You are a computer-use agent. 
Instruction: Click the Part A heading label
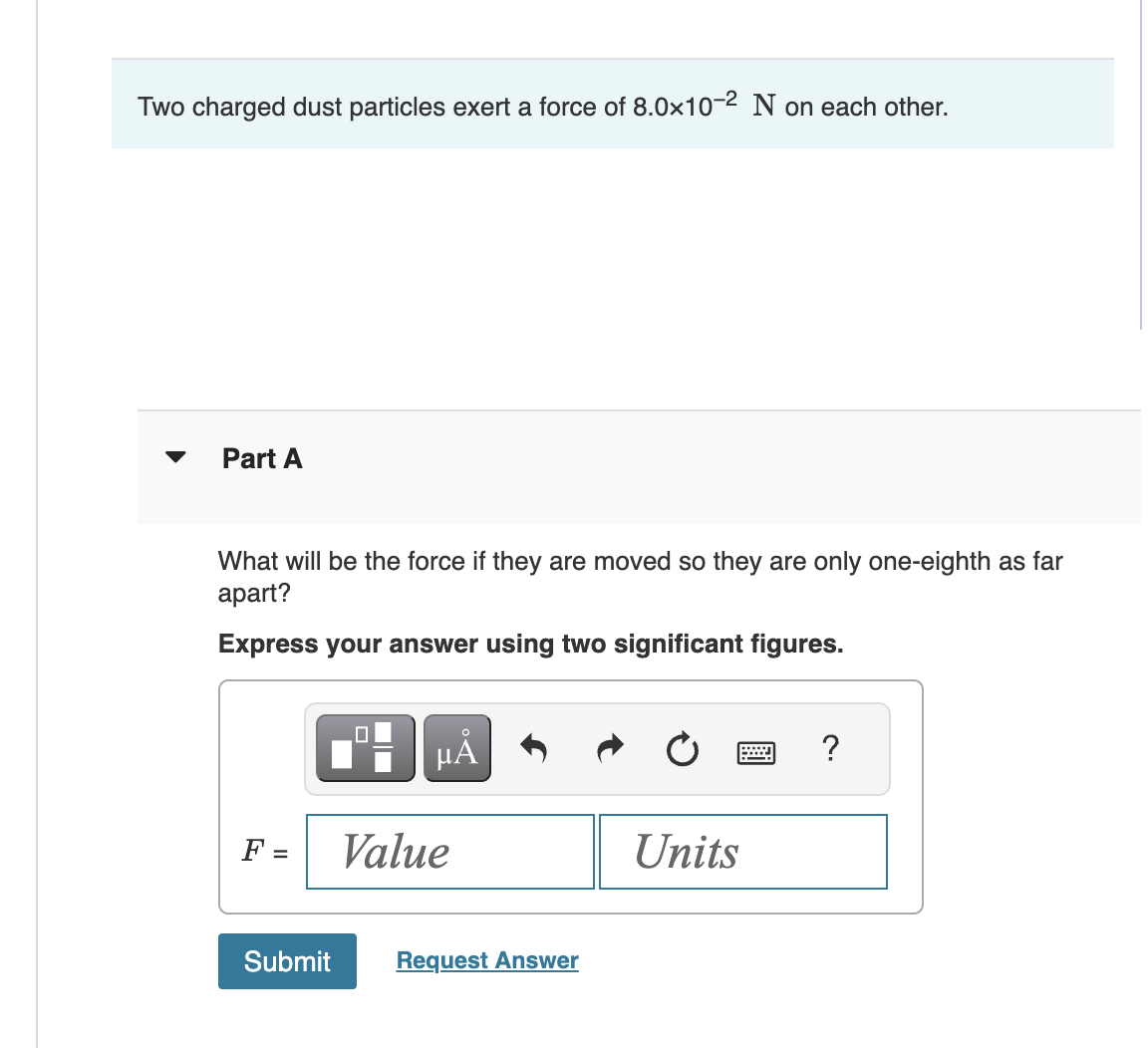(x=262, y=458)
